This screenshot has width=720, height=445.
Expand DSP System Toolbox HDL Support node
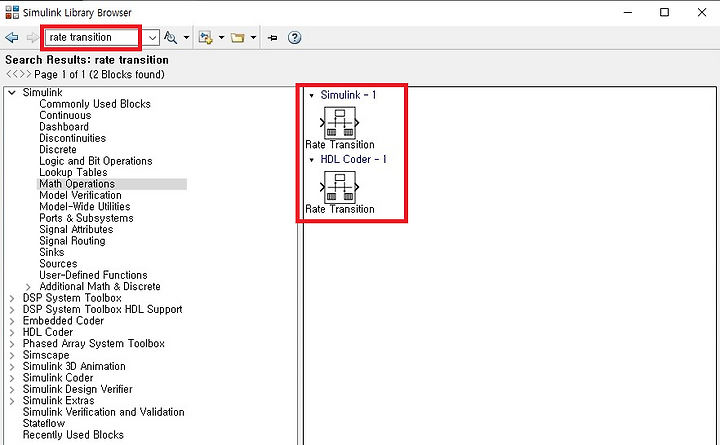pos(12,310)
